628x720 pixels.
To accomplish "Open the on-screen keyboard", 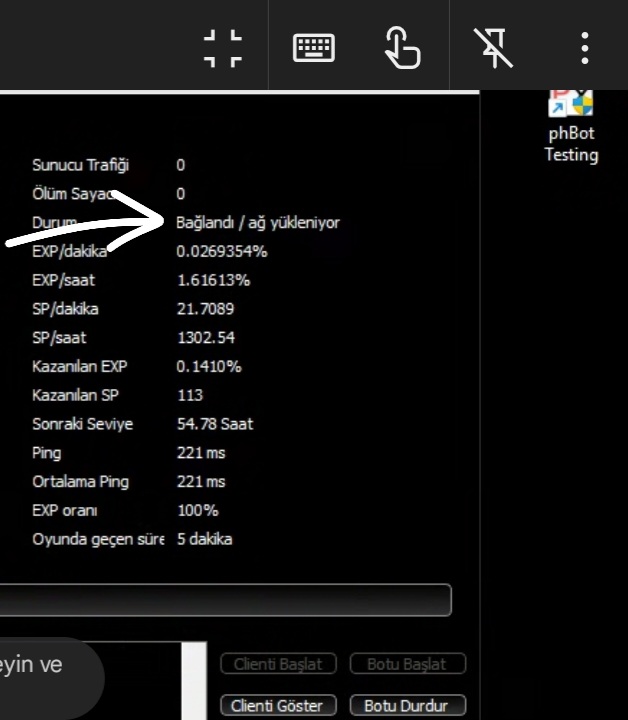I will [313, 47].
